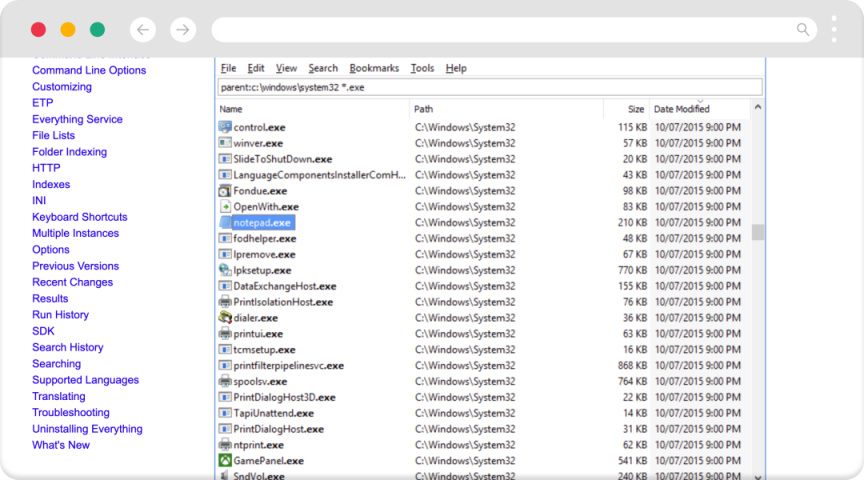Screen dimensions: 864x480
Task: Click the SlideToShutDown.exe file icon
Action: [x=225, y=159]
